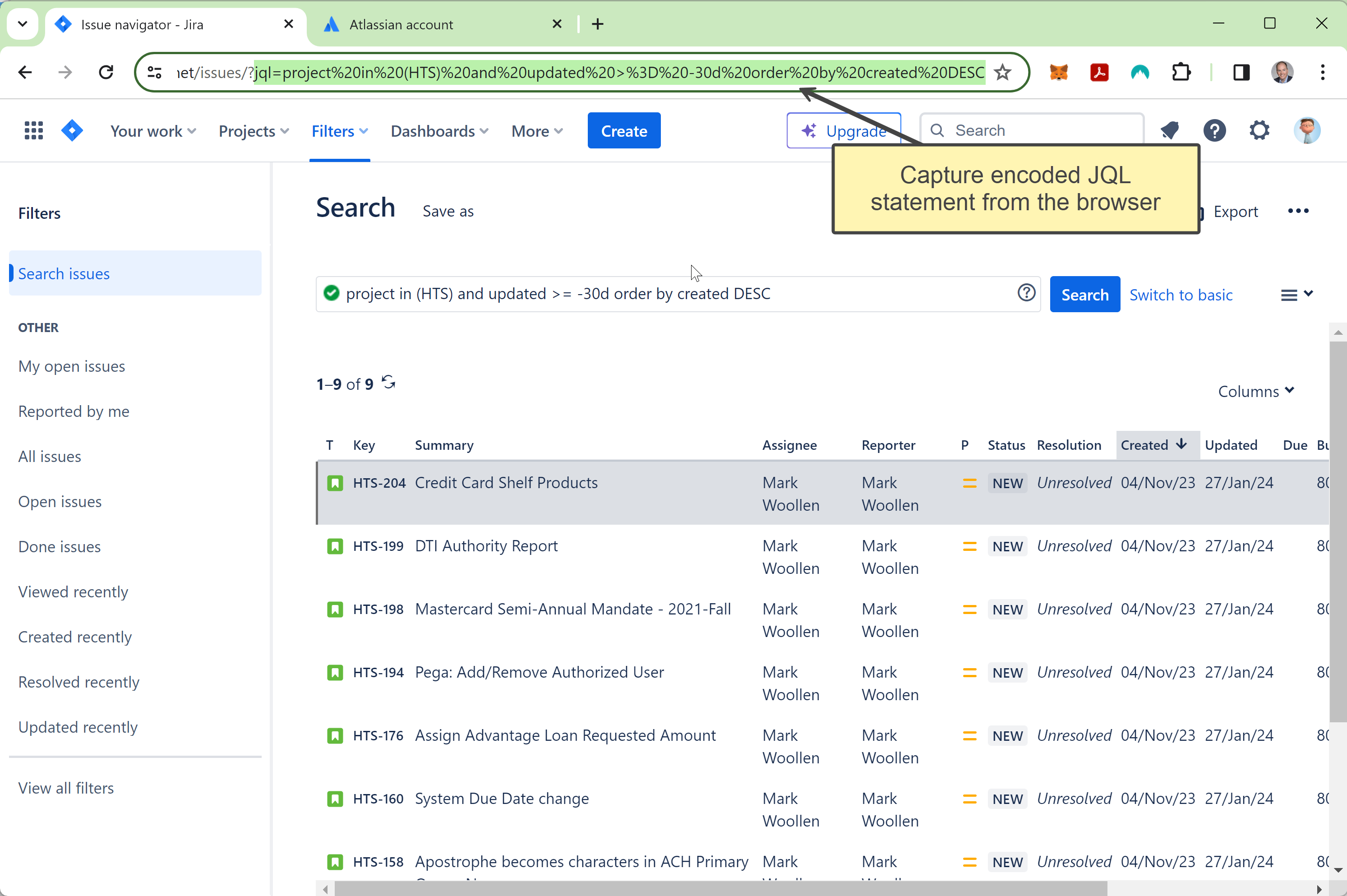
Task: Click the JQL syntax help icon
Action: click(1026, 293)
